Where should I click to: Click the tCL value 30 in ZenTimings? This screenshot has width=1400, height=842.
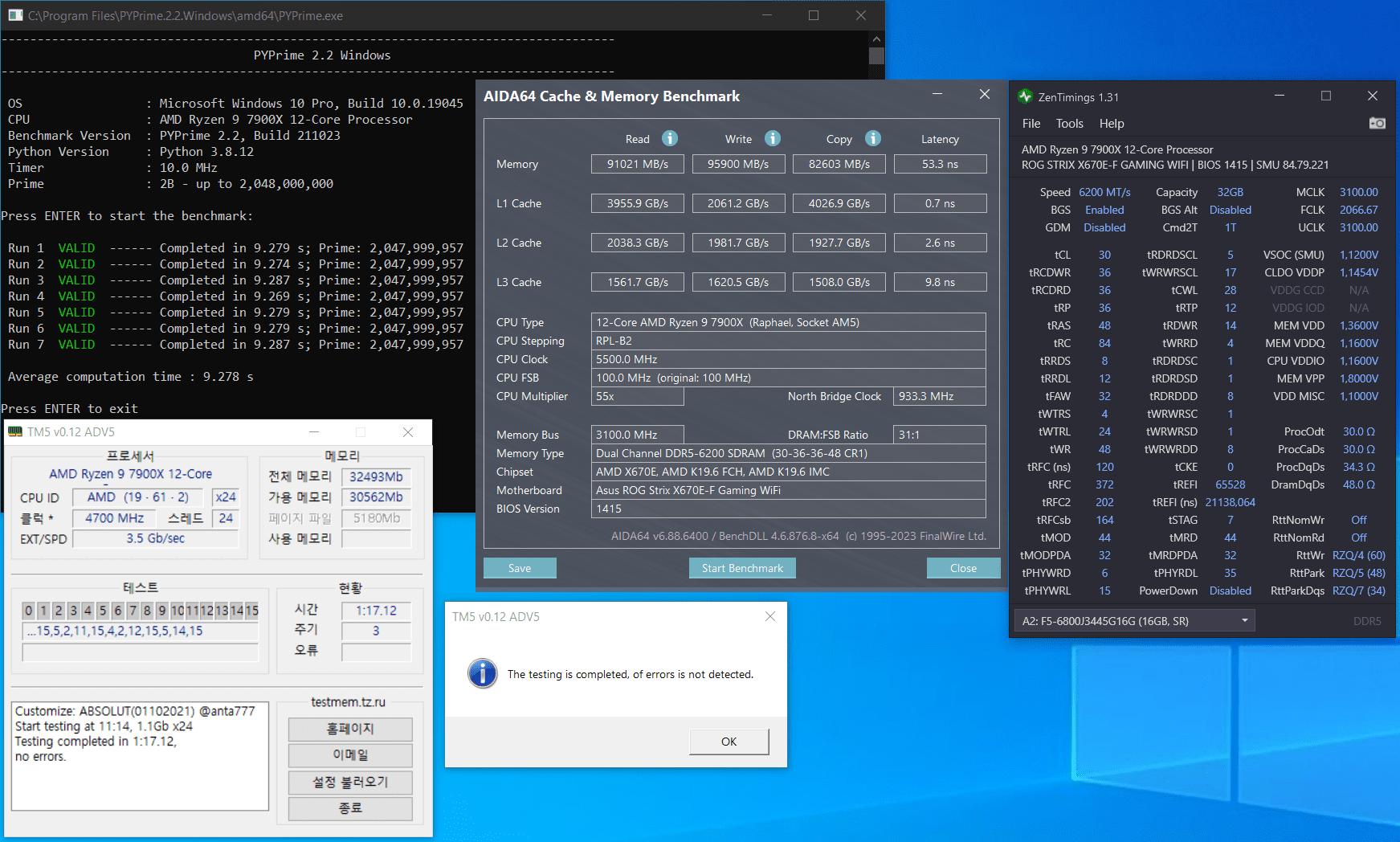click(1104, 255)
